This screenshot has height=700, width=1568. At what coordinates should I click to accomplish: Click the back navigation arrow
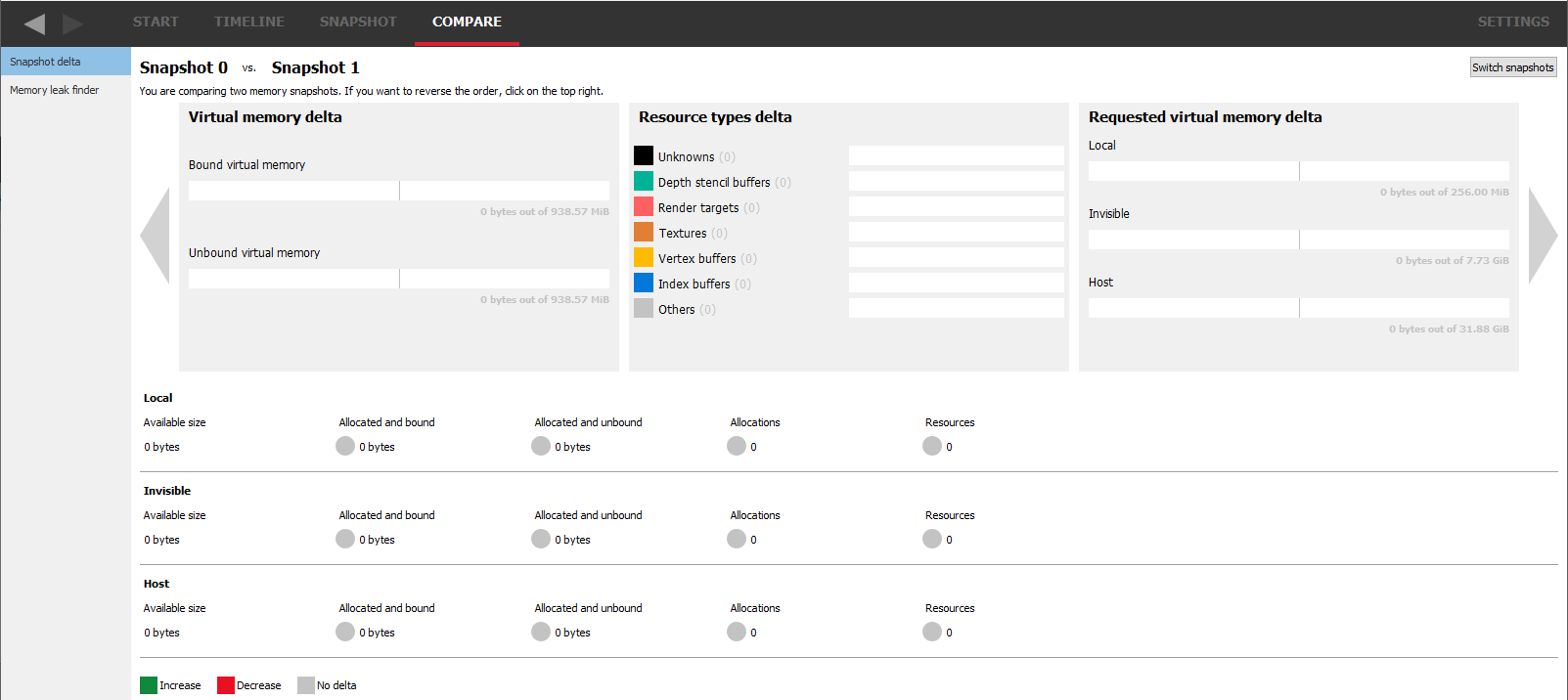34,23
